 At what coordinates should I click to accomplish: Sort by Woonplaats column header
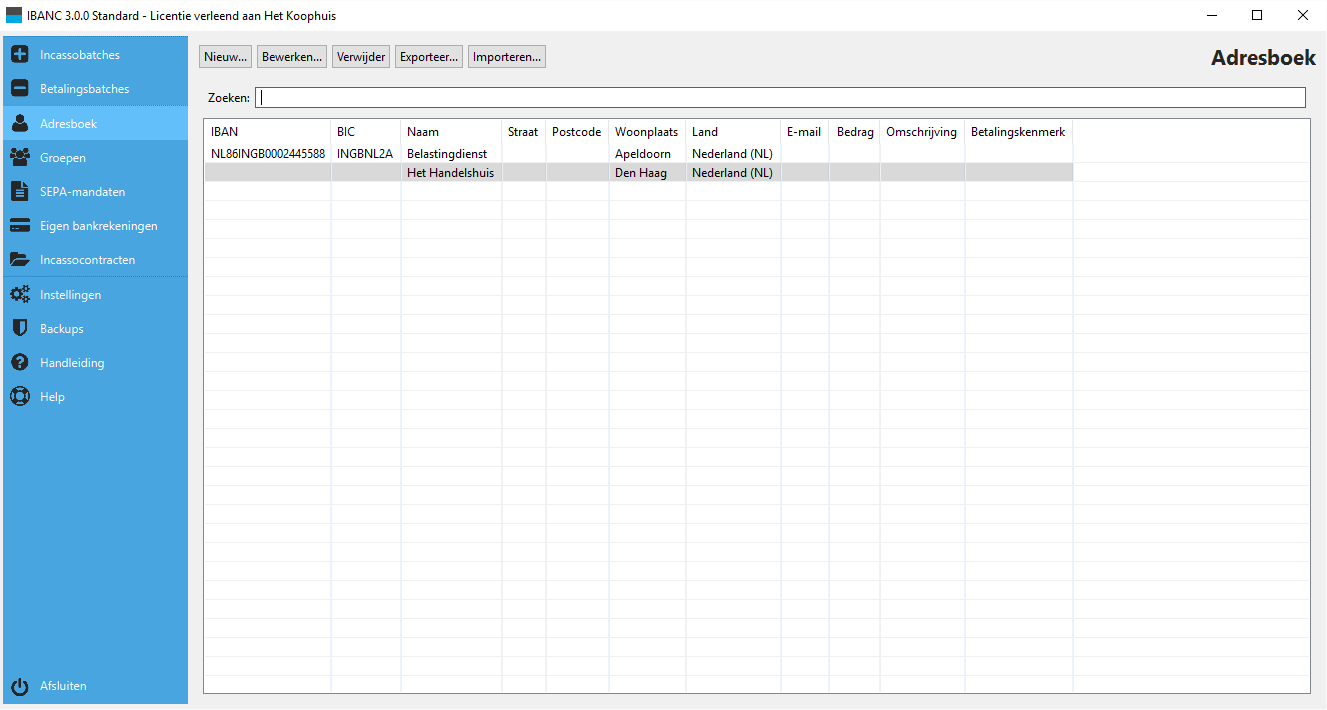646,132
